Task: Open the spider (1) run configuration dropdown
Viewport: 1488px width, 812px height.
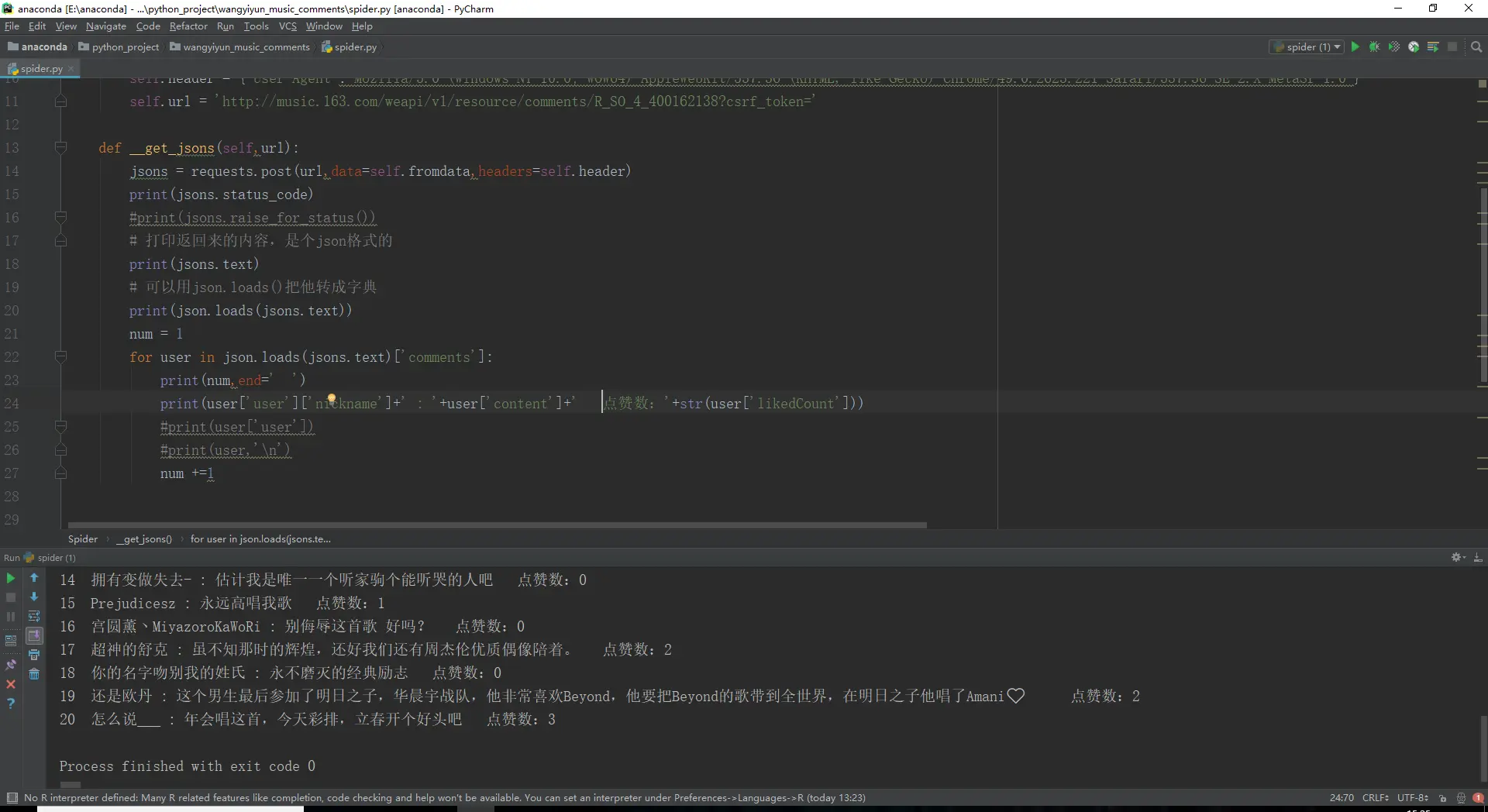Action: (x=1307, y=46)
